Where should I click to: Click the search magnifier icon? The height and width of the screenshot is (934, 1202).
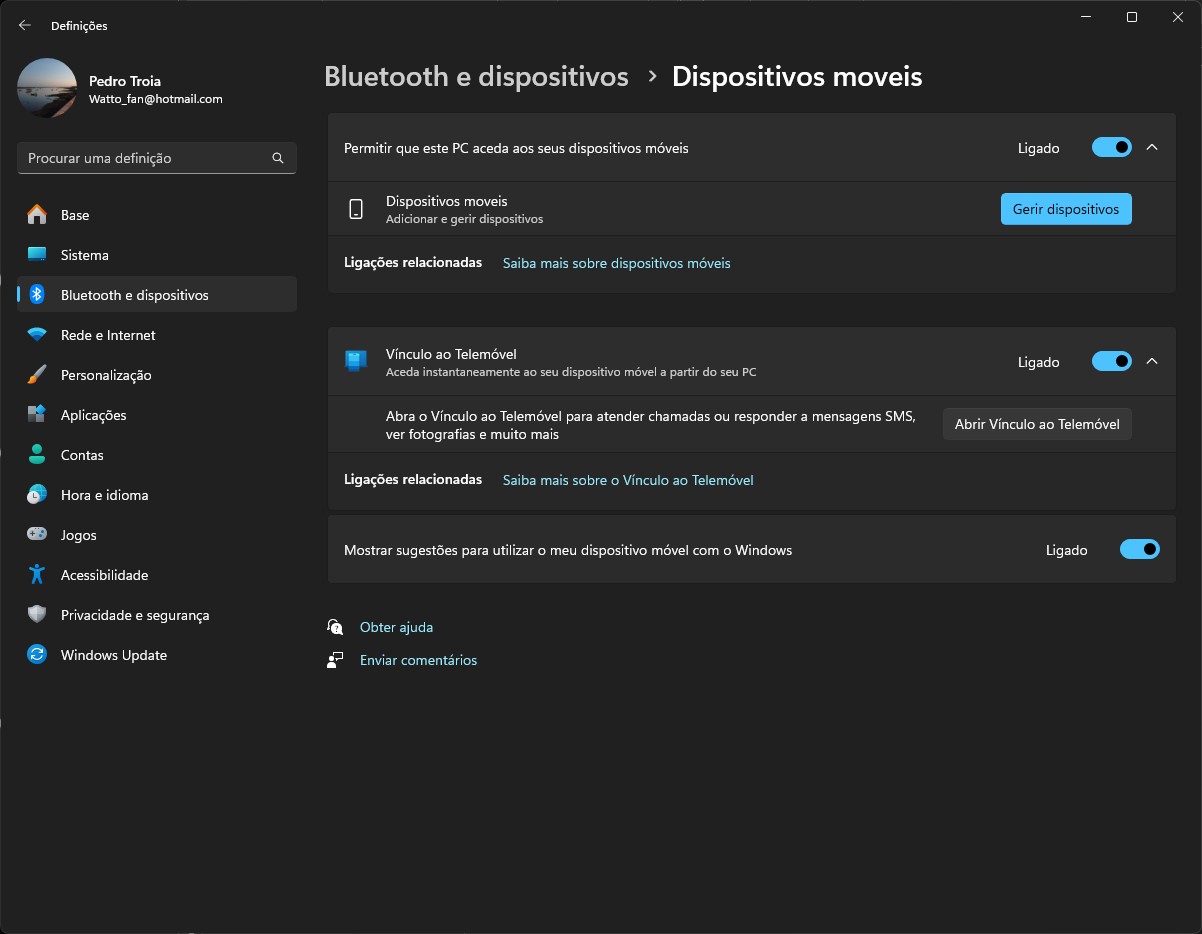point(278,158)
